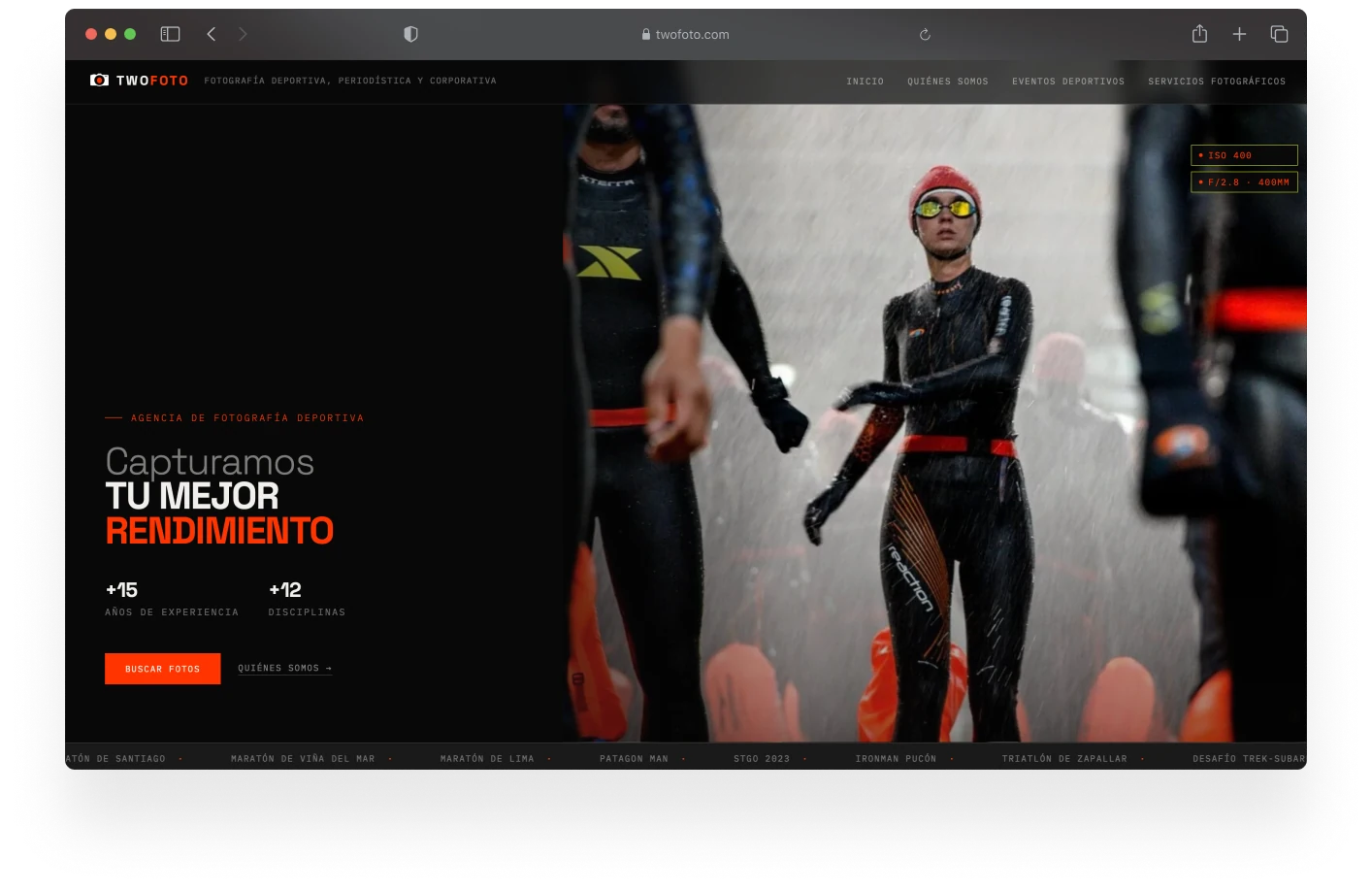Click the +12 disciplinas stat

pyautogui.click(x=307, y=599)
